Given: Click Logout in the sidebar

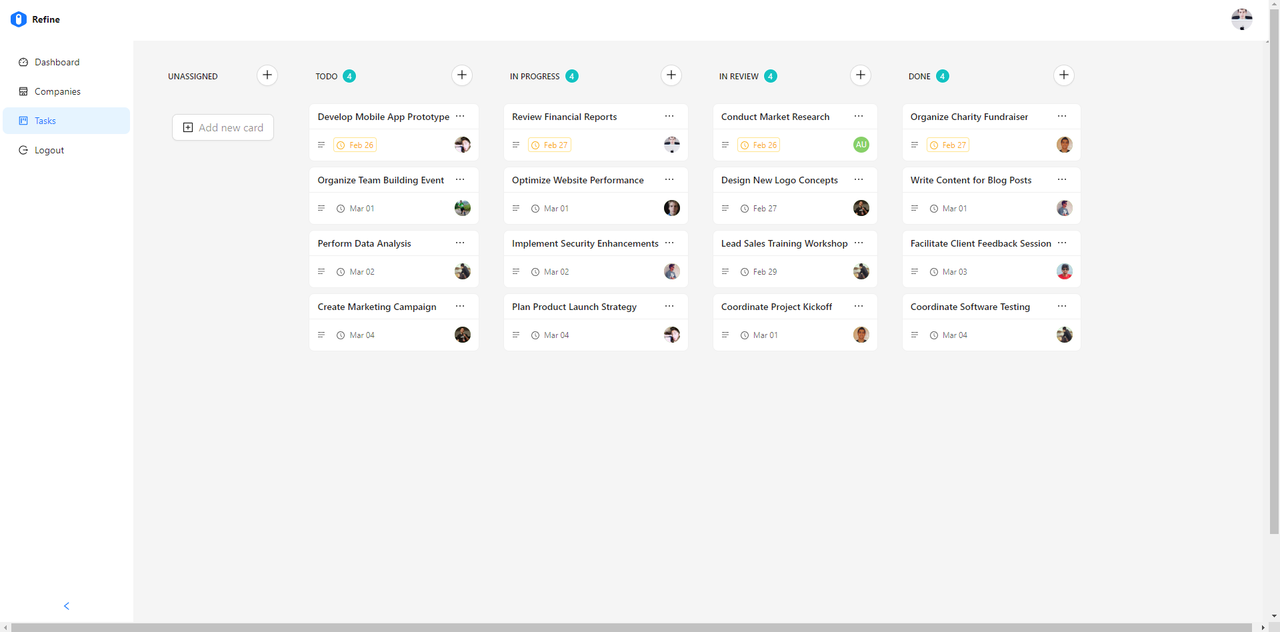Looking at the screenshot, I should [66, 150].
